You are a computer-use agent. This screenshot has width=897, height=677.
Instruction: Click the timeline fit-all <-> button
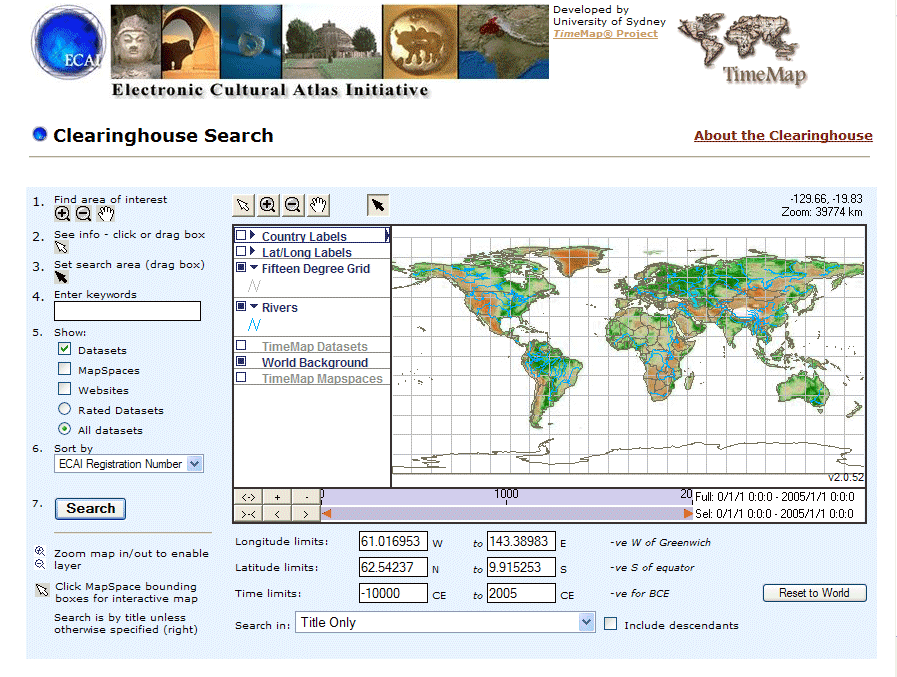pos(248,497)
